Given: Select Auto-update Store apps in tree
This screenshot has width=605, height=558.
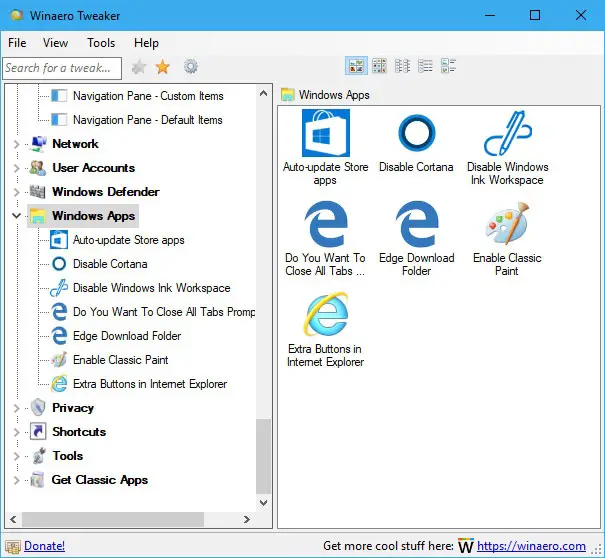Looking at the screenshot, I should pos(128,240).
